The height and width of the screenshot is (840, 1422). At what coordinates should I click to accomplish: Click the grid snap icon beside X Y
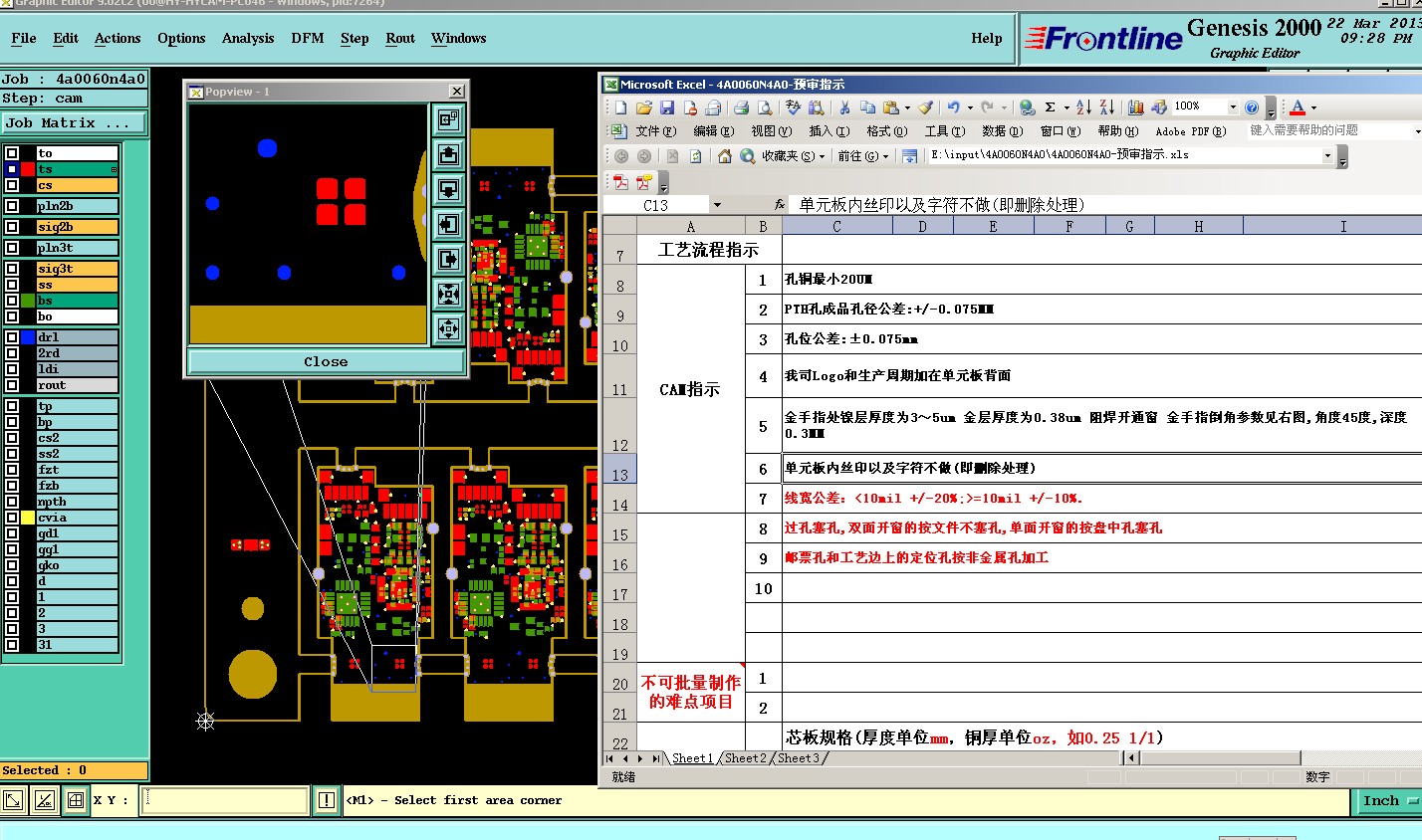(76, 799)
